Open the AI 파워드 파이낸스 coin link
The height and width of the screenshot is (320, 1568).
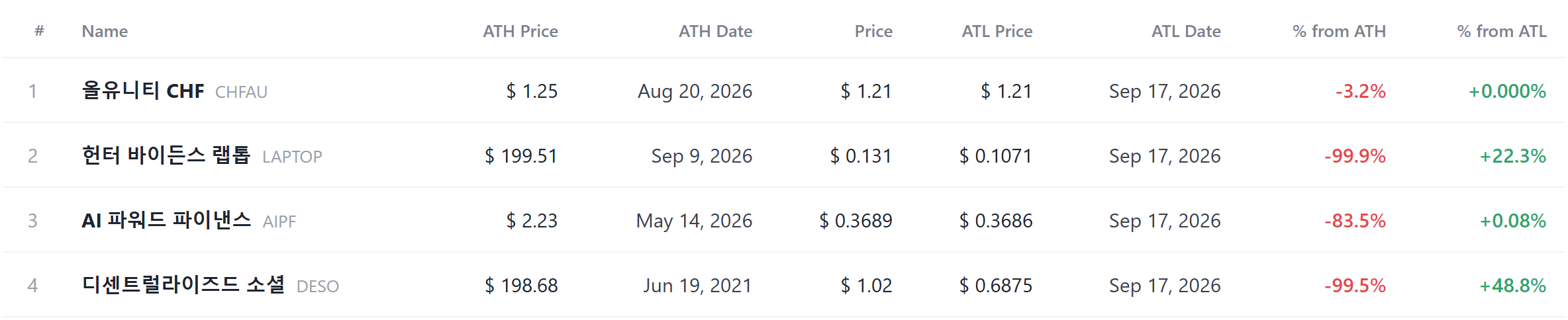pyautogui.click(x=166, y=220)
